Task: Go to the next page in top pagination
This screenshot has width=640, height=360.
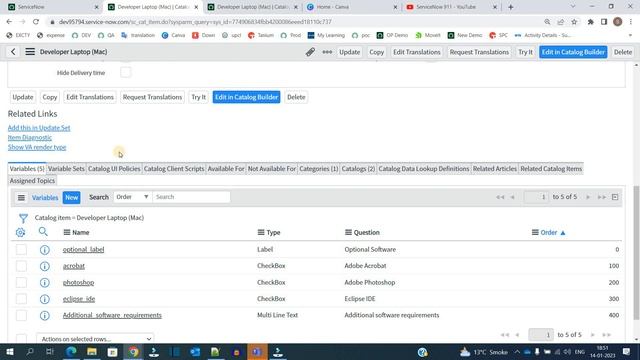Action: (x=588, y=197)
